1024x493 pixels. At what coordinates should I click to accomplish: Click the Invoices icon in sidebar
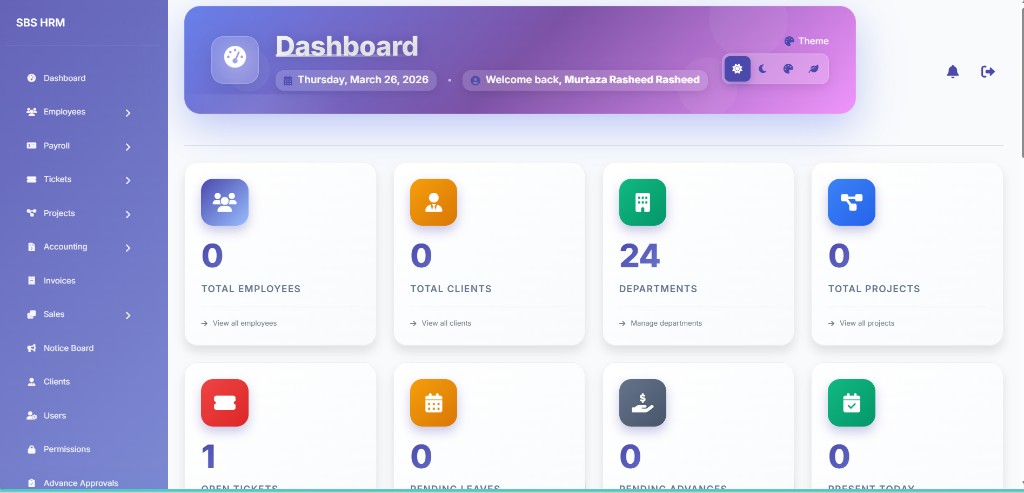(x=31, y=281)
